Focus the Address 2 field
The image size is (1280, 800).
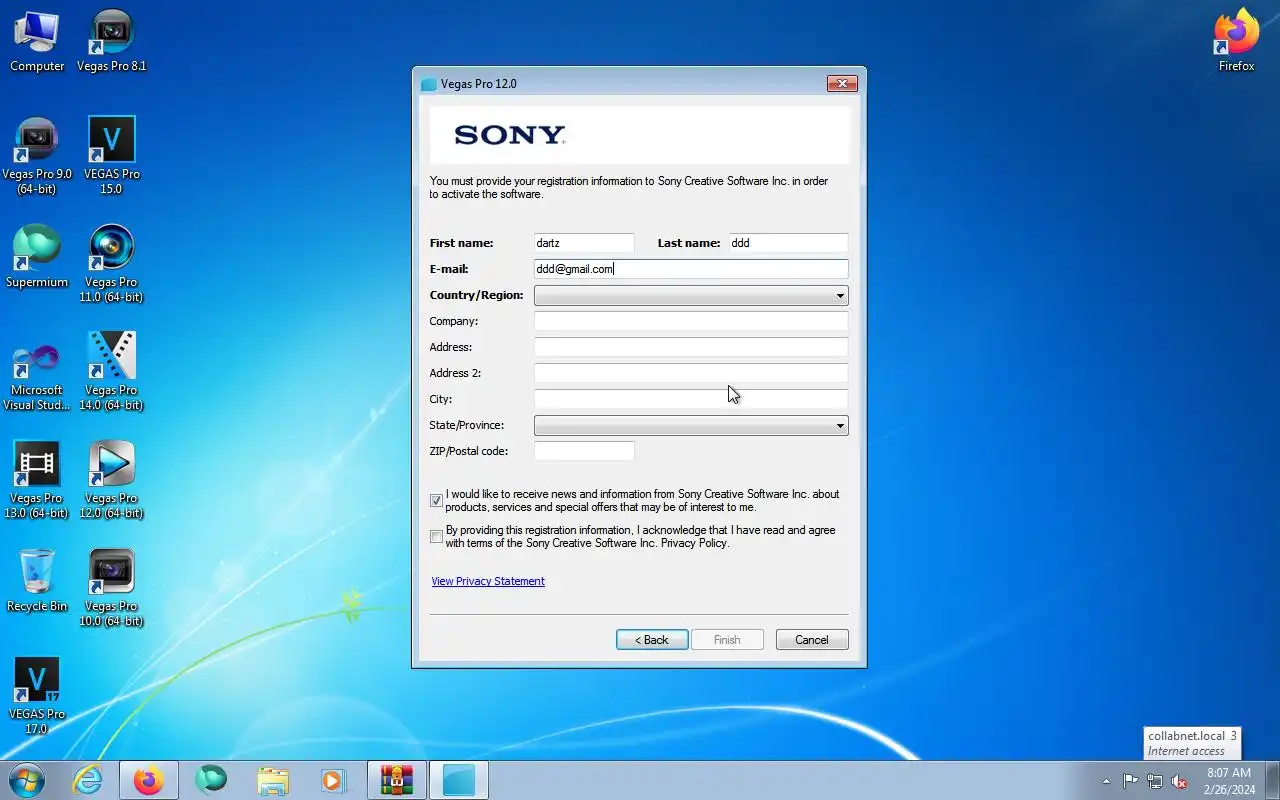tap(691, 373)
